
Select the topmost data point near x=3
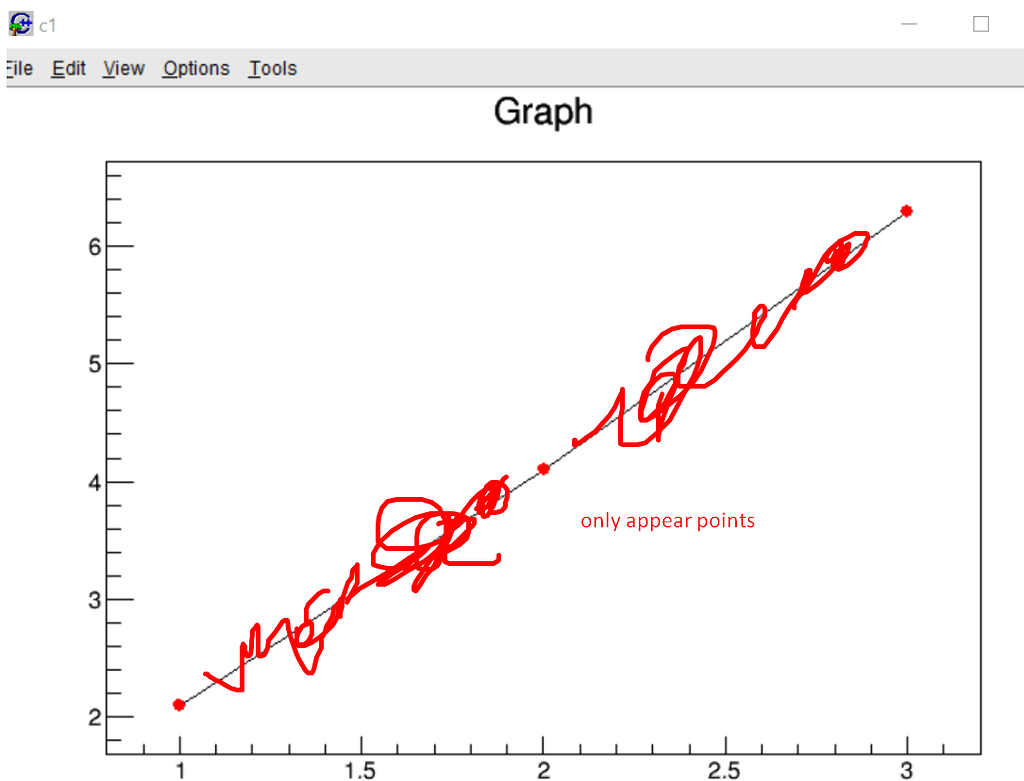coord(906,210)
